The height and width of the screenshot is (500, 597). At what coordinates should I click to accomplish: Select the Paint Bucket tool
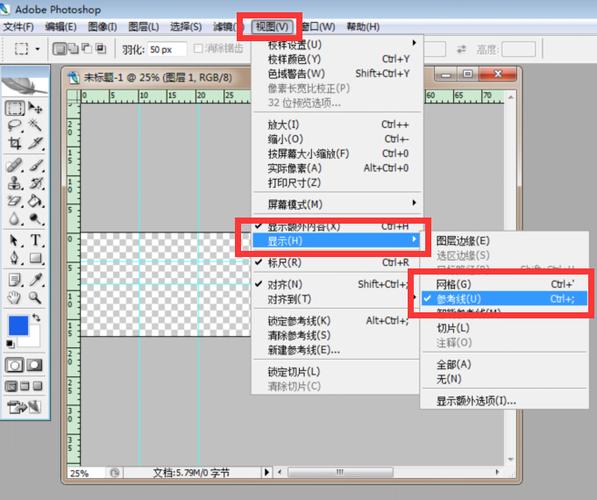35,201
